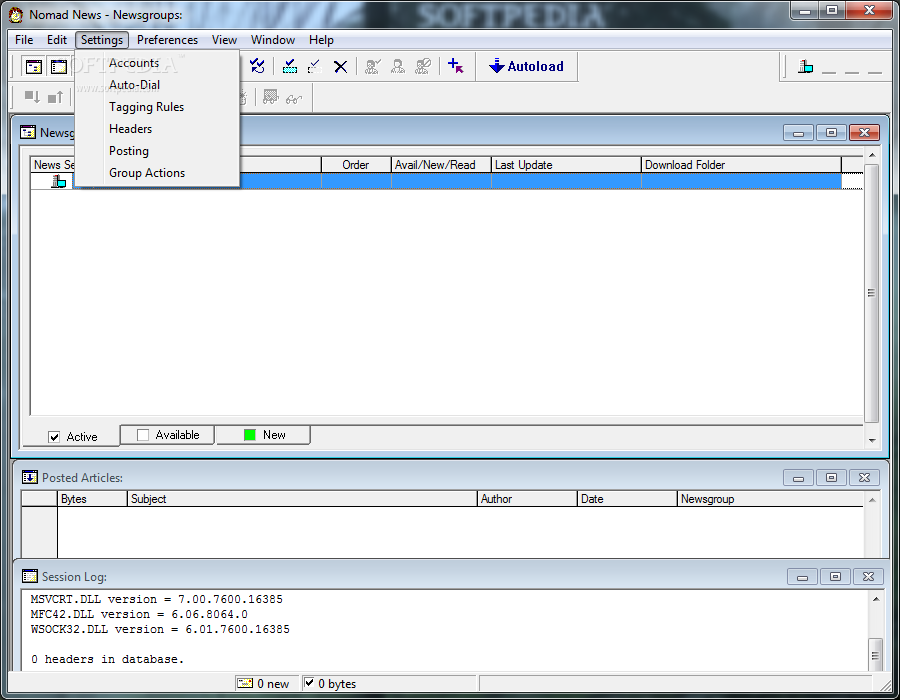Open the Window menu
Screen dimensions: 900x700
[x=273, y=40]
